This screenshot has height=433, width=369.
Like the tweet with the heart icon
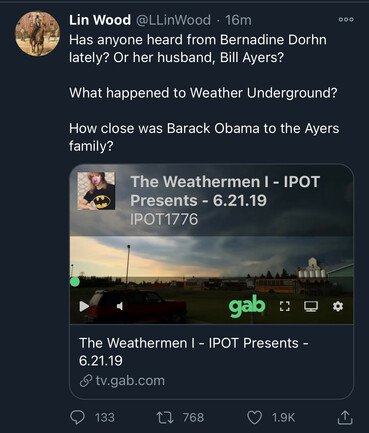coord(254,417)
